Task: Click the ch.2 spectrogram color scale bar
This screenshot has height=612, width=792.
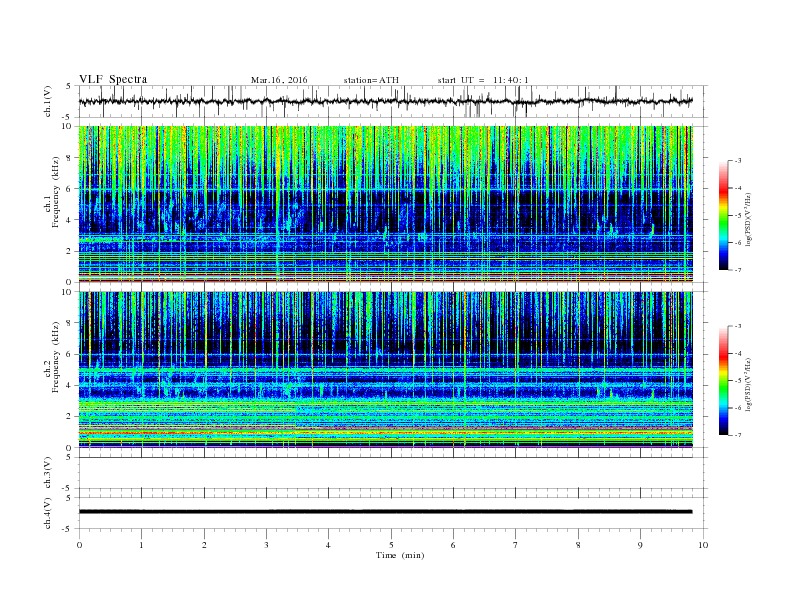Action: pos(724,381)
